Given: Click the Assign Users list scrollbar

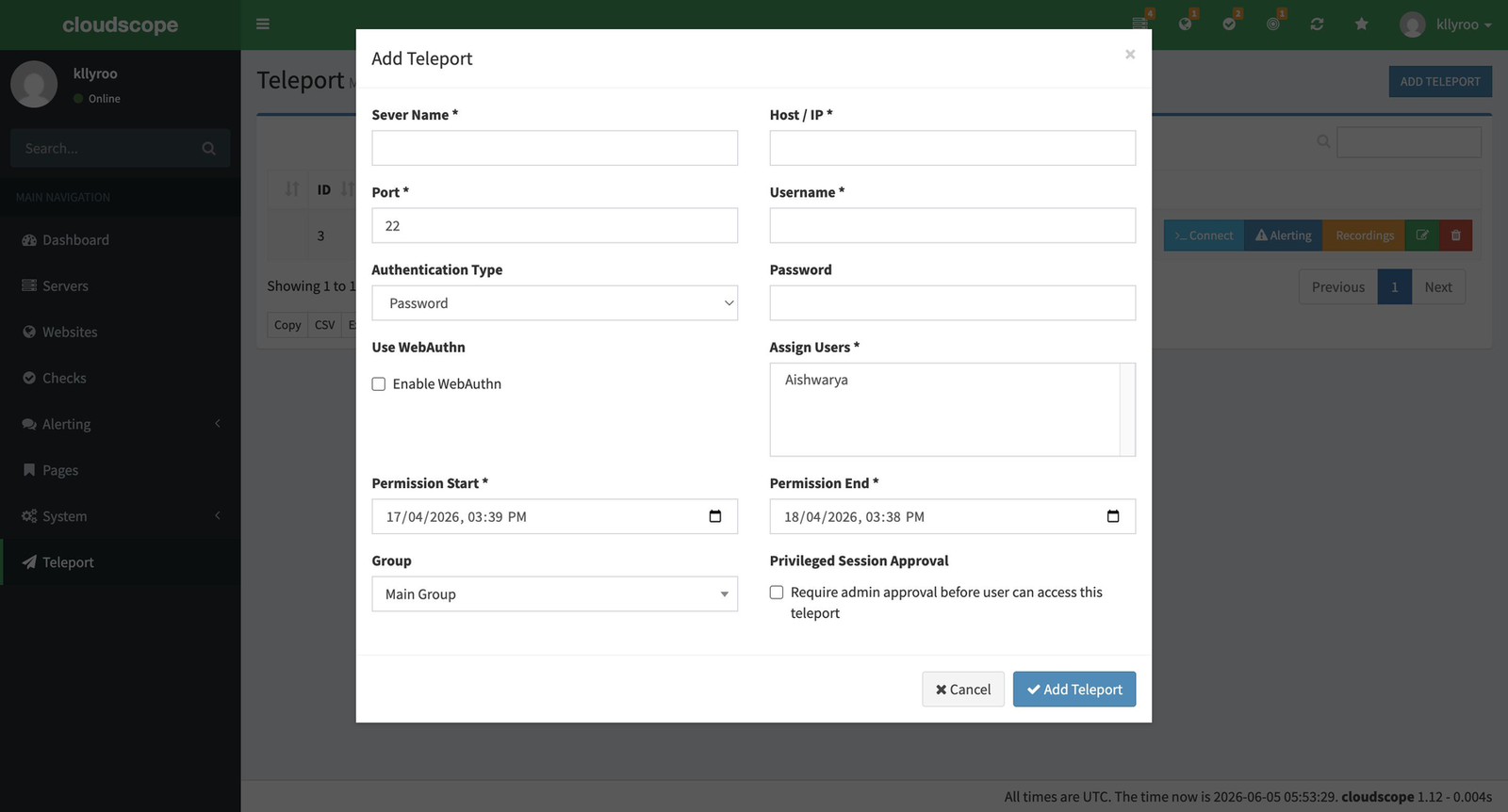Looking at the screenshot, I should 1126,410.
